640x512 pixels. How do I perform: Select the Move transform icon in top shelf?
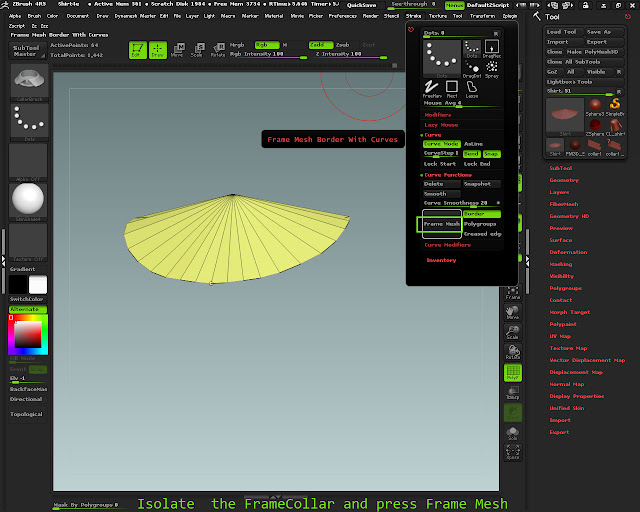click(178, 50)
